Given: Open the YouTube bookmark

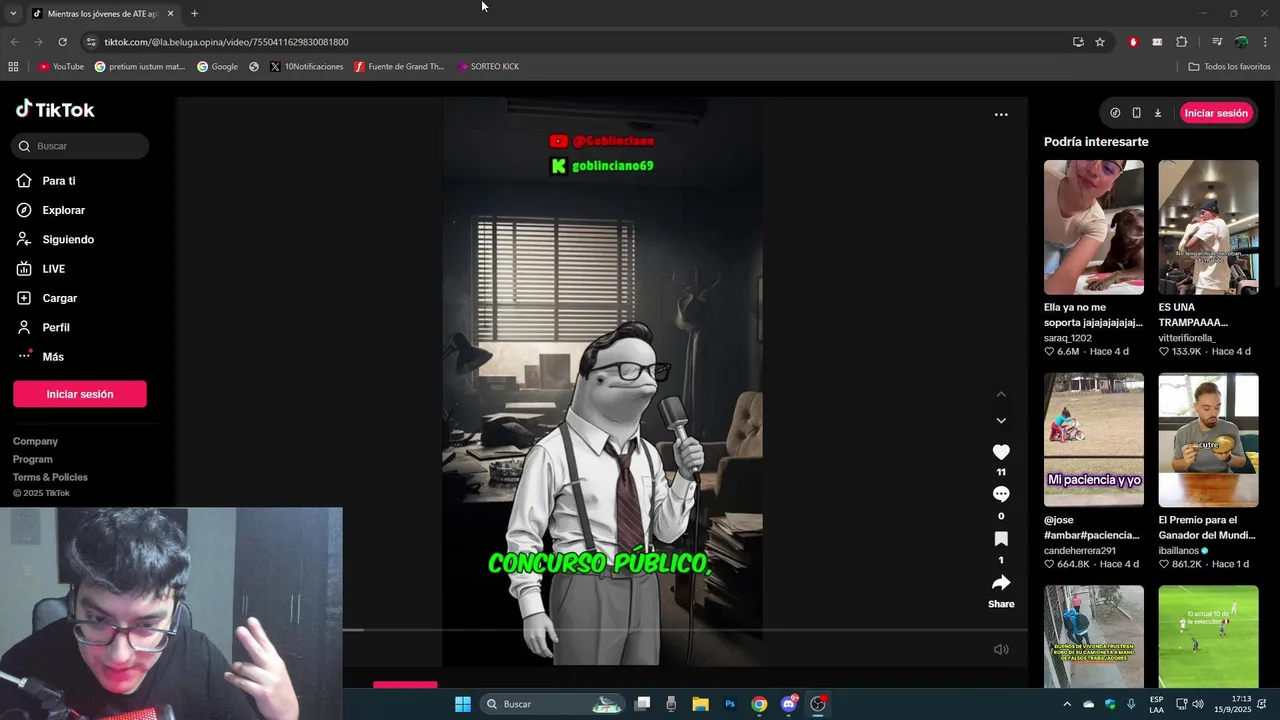Looking at the screenshot, I should 61,67.
